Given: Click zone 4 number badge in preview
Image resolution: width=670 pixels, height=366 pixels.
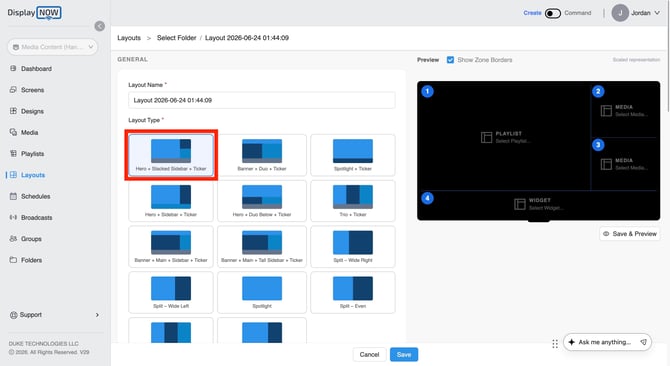Looking at the screenshot, I should coord(427,198).
